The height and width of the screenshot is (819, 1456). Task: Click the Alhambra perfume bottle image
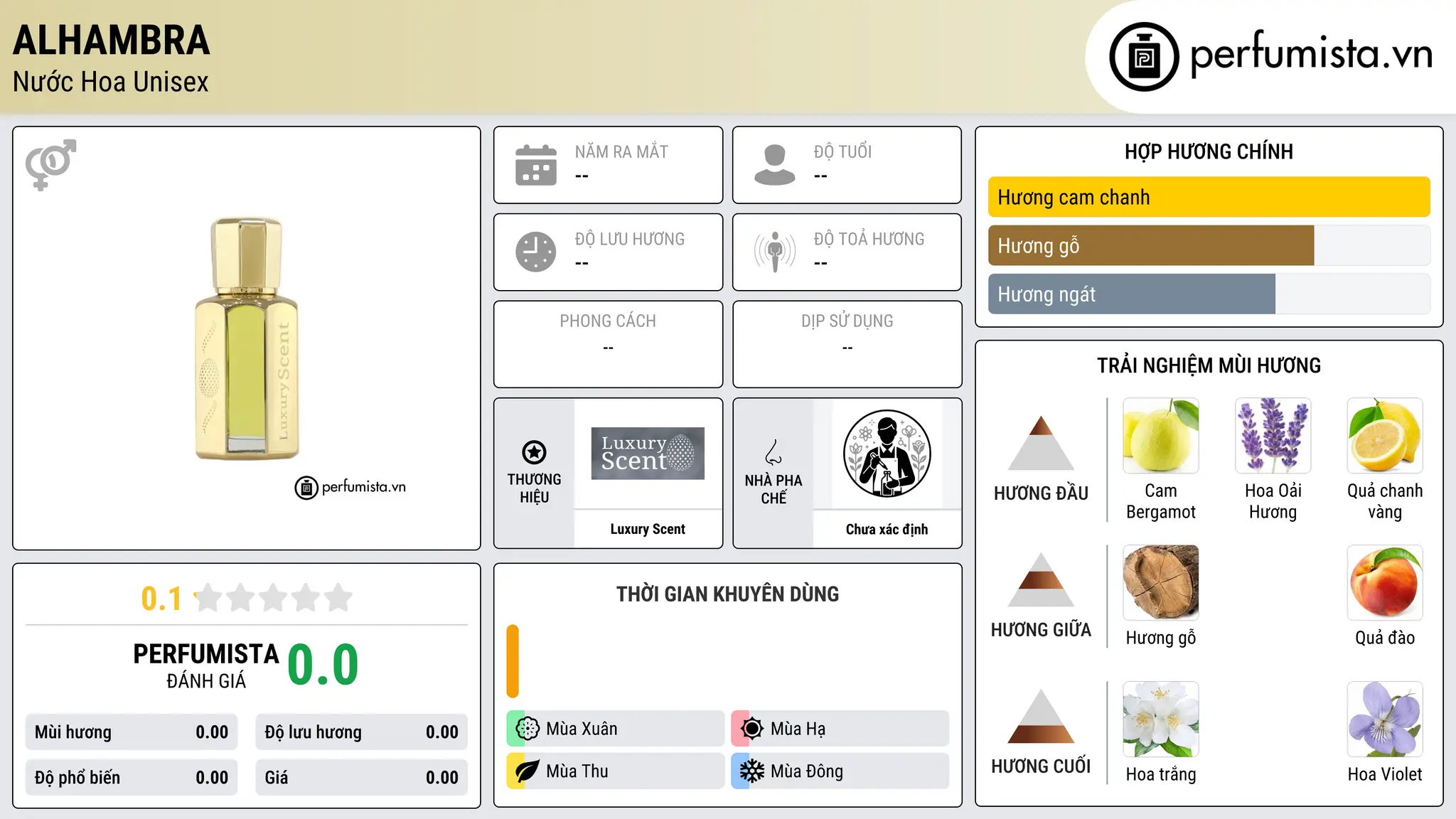coord(247,338)
